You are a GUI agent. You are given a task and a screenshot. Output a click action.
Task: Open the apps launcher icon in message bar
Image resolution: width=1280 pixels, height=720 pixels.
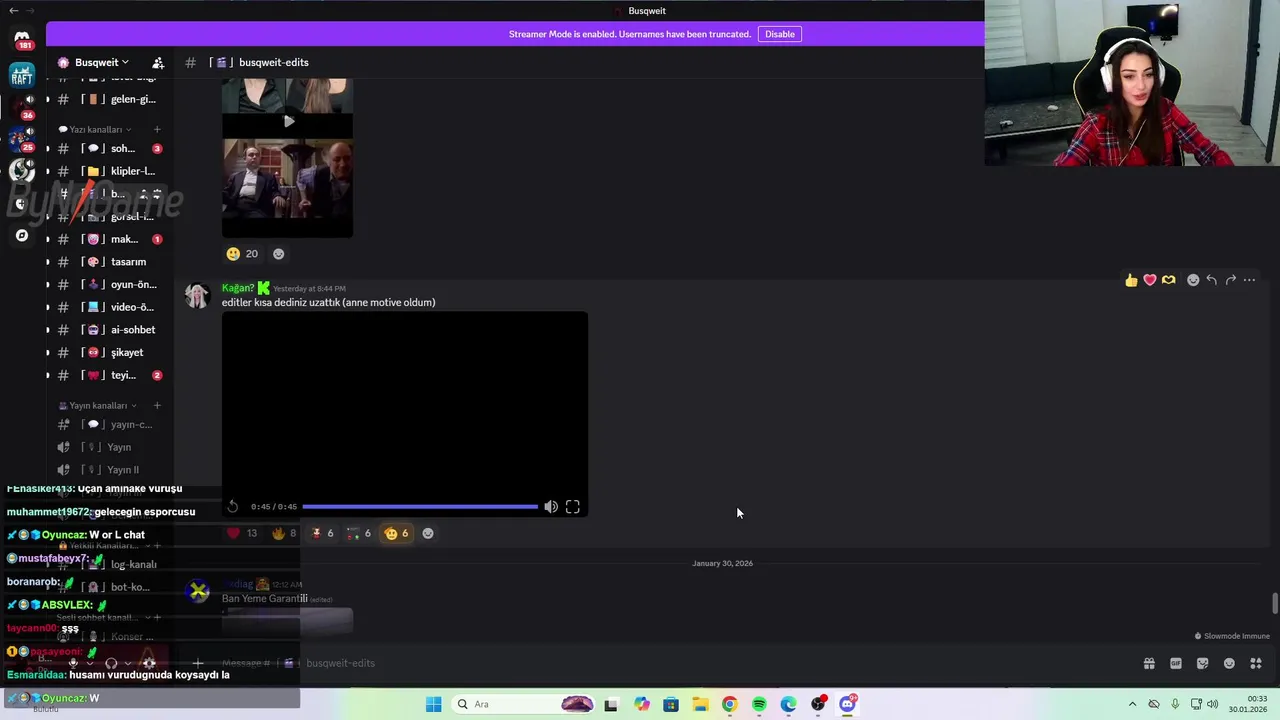click(x=1256, y=663)
